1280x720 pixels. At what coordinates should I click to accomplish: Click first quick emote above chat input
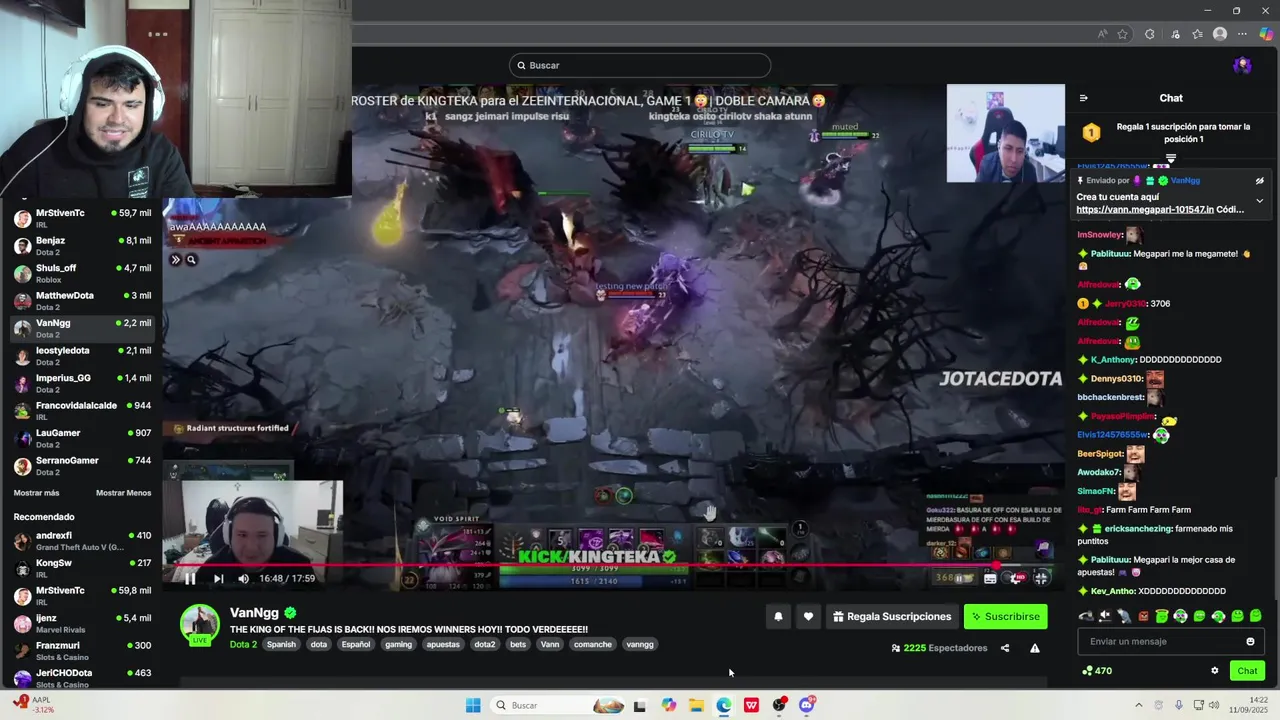coord(1086,616)
